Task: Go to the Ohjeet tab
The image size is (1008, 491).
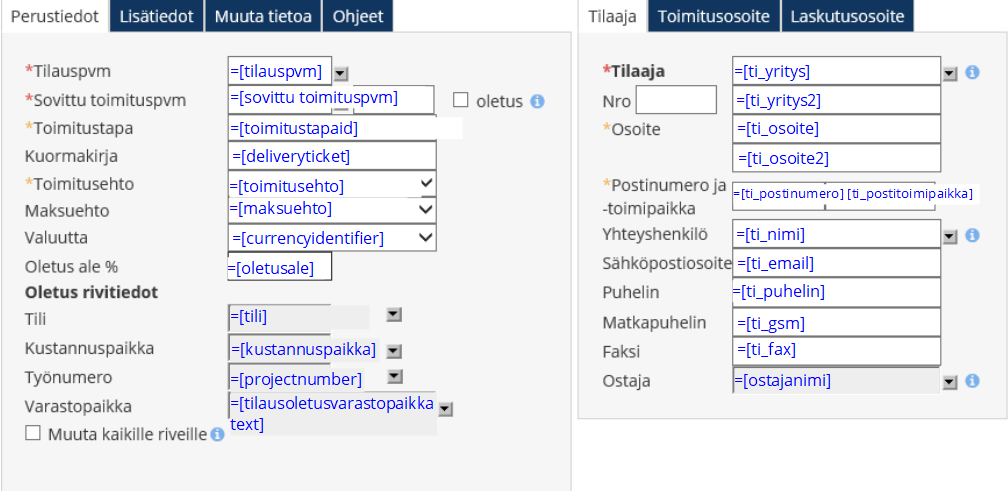Action: [x=357, y=16]
